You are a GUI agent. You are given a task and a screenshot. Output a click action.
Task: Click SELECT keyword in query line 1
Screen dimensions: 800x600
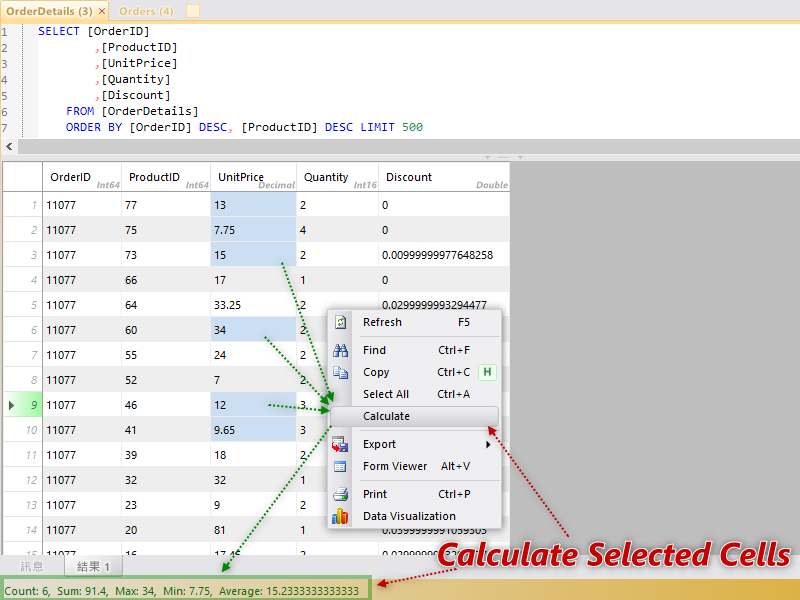[59, 31]
